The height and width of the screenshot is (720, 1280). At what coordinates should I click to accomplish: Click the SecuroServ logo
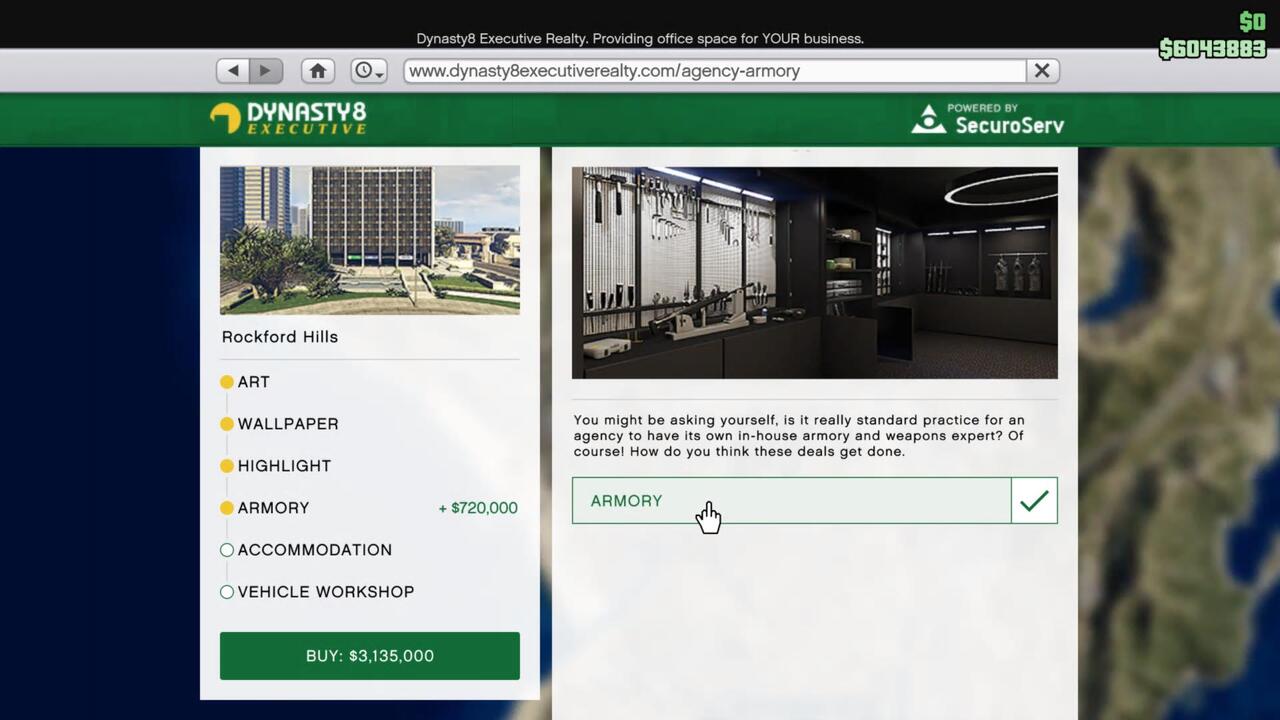pos(987,119)
